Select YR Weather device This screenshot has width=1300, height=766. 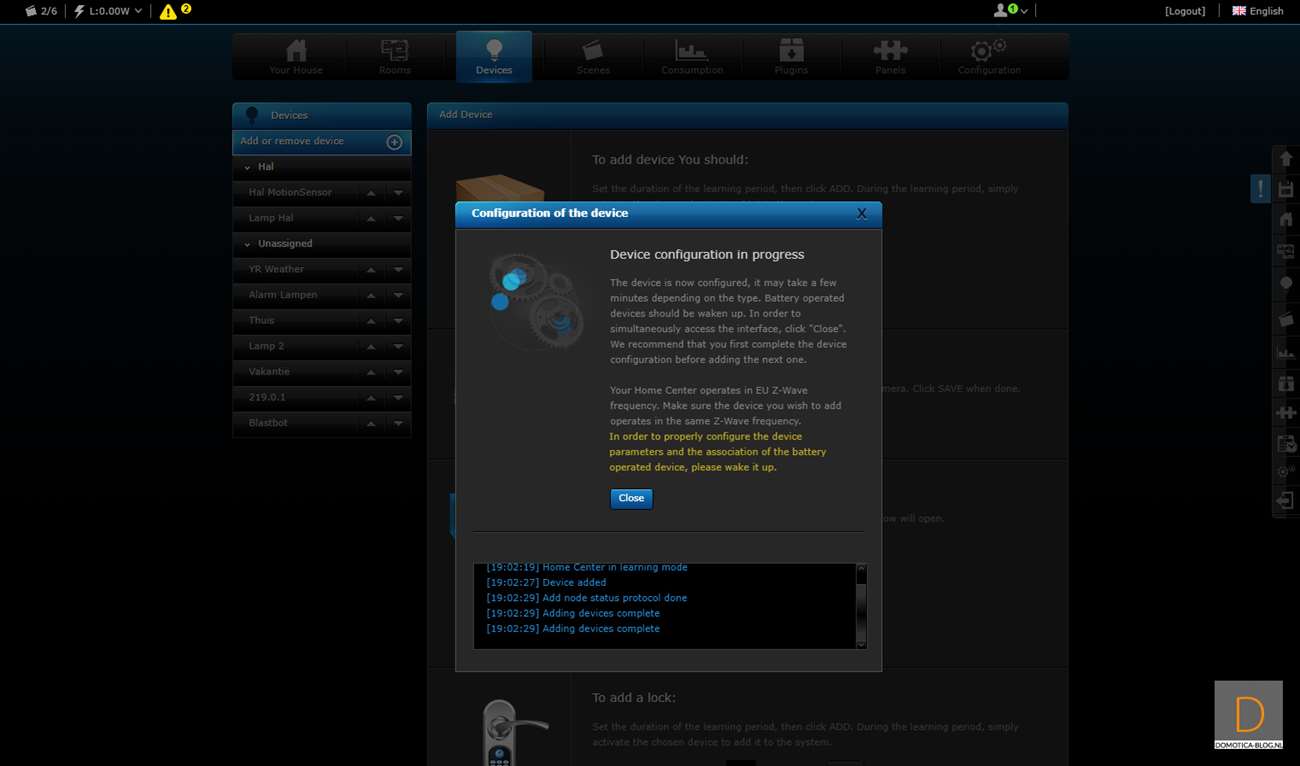276,269
